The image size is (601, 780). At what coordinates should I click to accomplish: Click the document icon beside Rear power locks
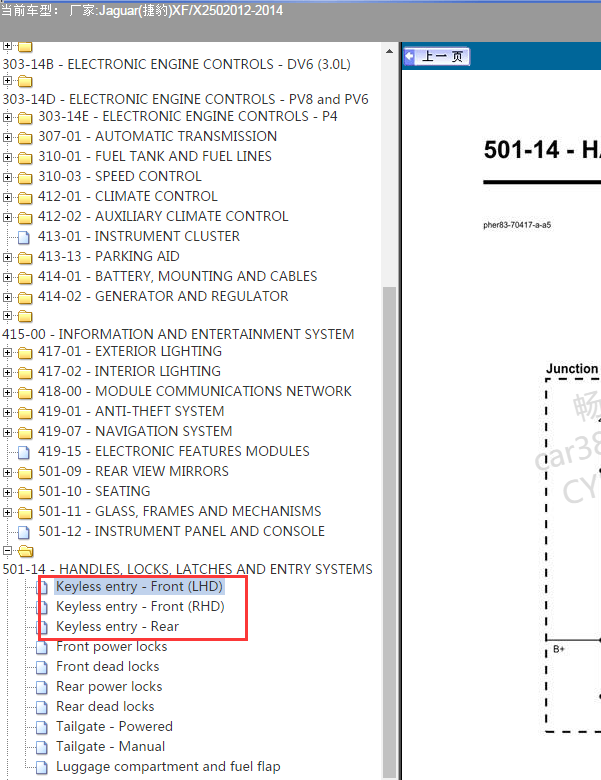[x=42, y=687]
